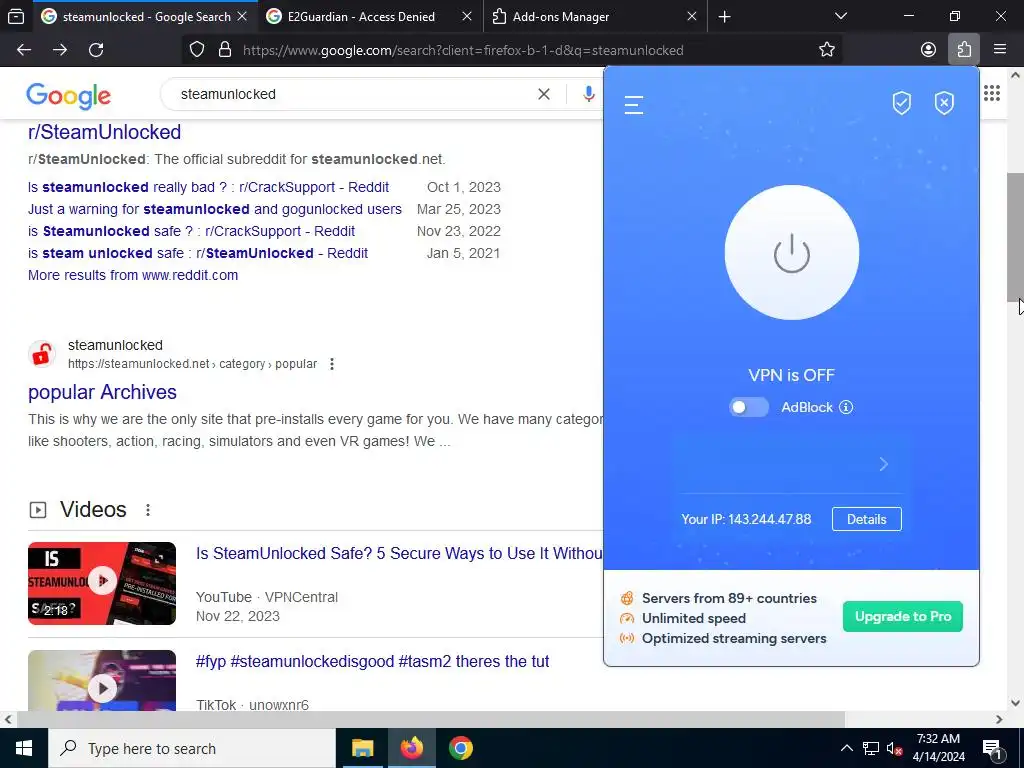Open notification center icon
This screenshot has width=1024, height=768.
pos(991,748)
